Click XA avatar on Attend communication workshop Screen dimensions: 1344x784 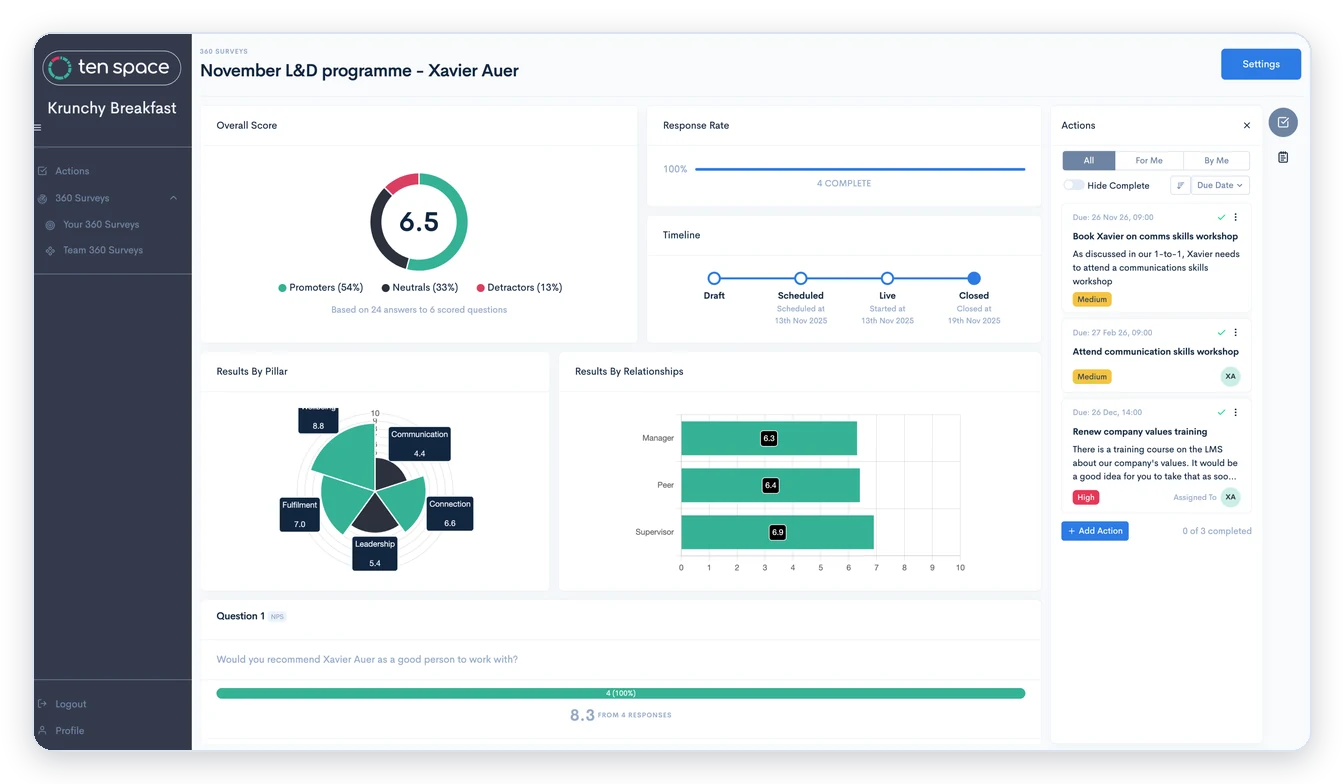coord(1230,376)
